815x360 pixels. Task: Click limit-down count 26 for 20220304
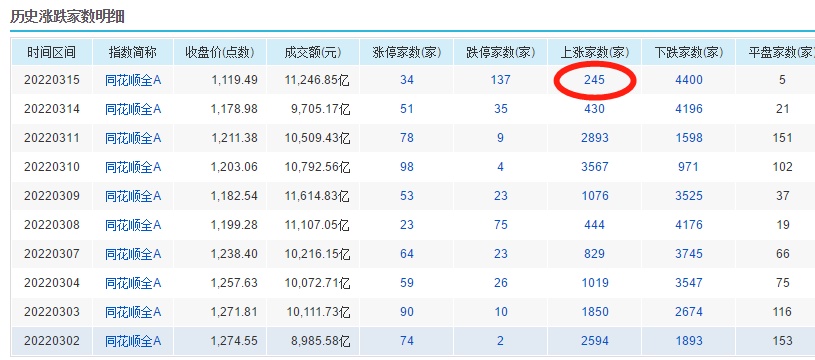[x=501, y=283]
